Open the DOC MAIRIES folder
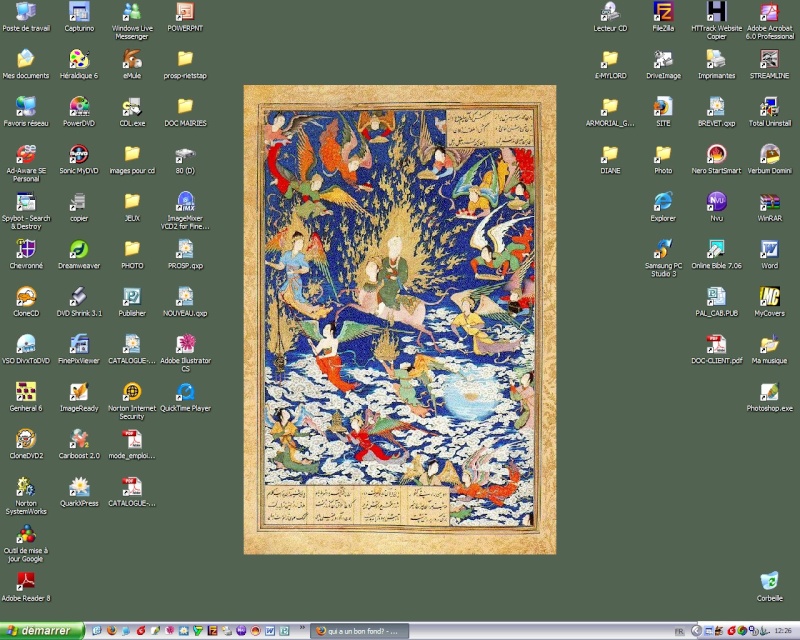 pyautogui.click(x=185, y=111)
